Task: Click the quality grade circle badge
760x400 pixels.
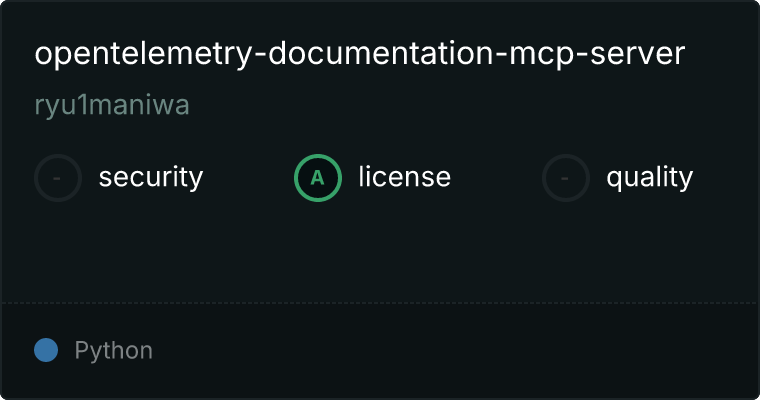Action: click(x=566, y=178)
